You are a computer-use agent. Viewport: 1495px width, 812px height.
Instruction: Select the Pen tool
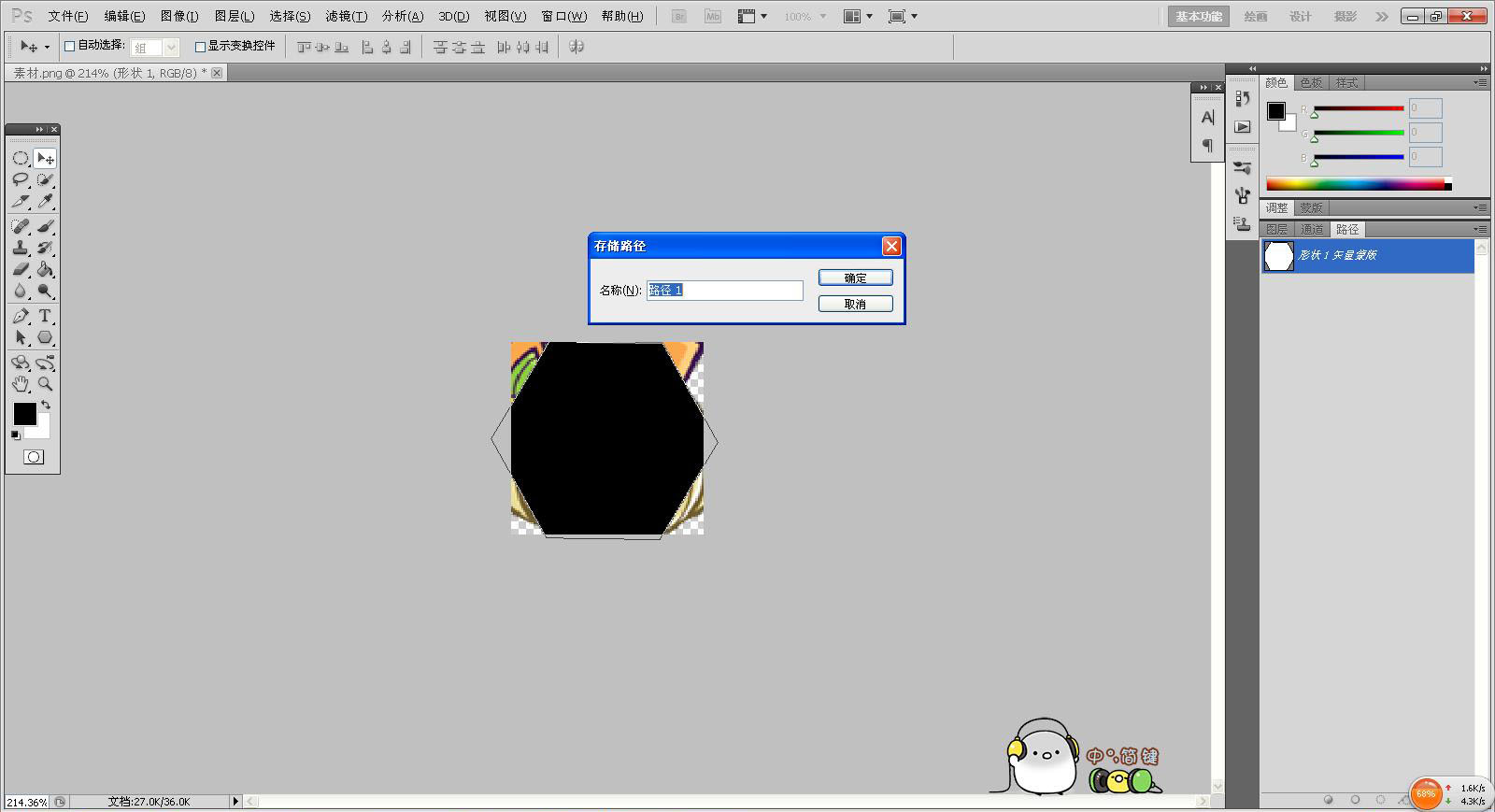point(21,316)
